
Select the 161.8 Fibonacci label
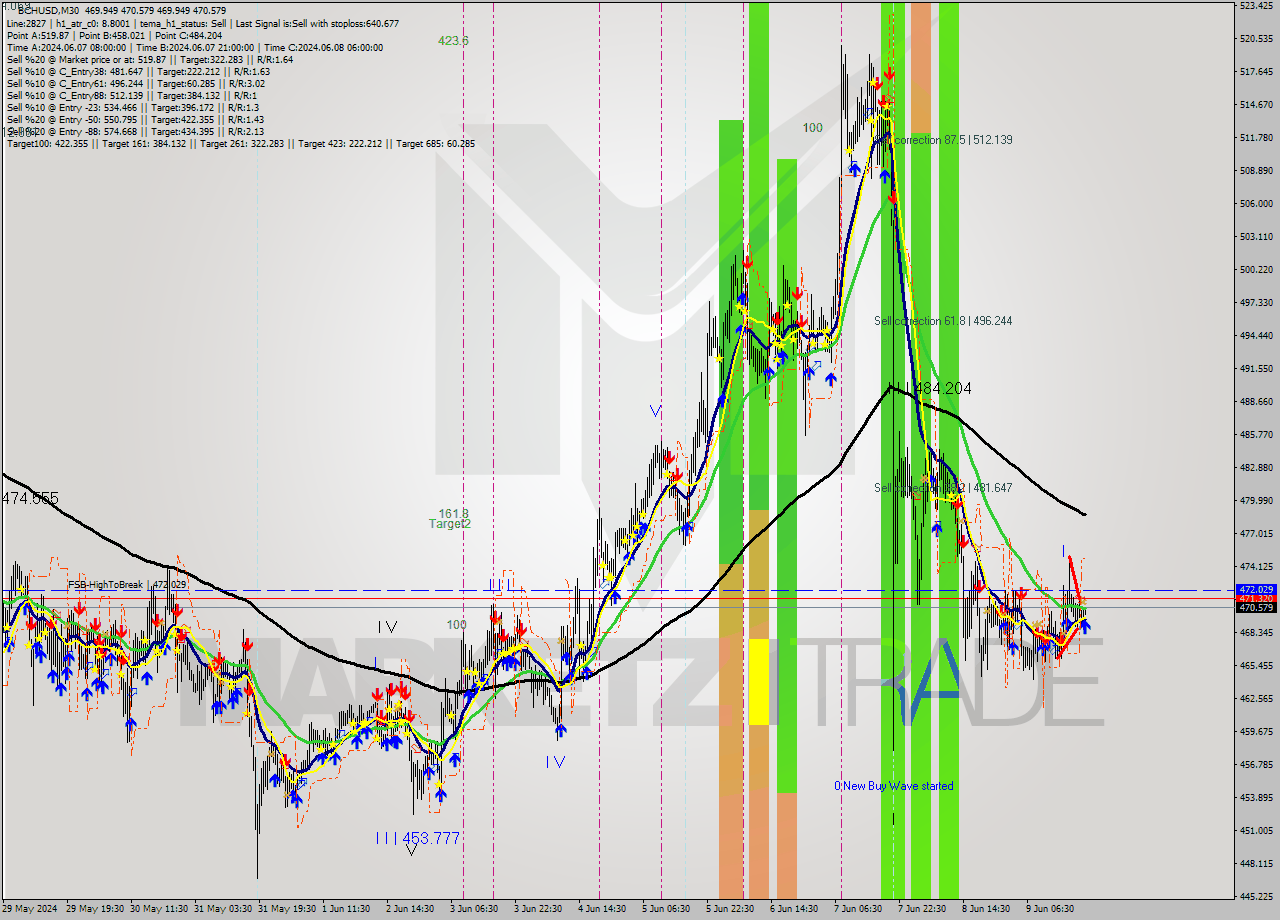(x=453, y=513)
